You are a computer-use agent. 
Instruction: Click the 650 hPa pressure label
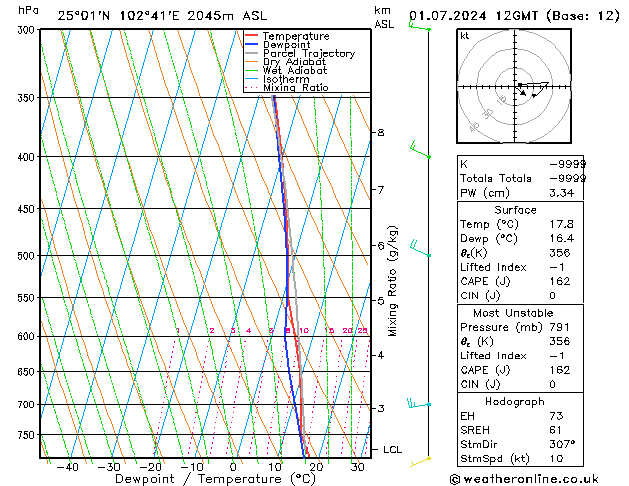(x=28, y=372)
